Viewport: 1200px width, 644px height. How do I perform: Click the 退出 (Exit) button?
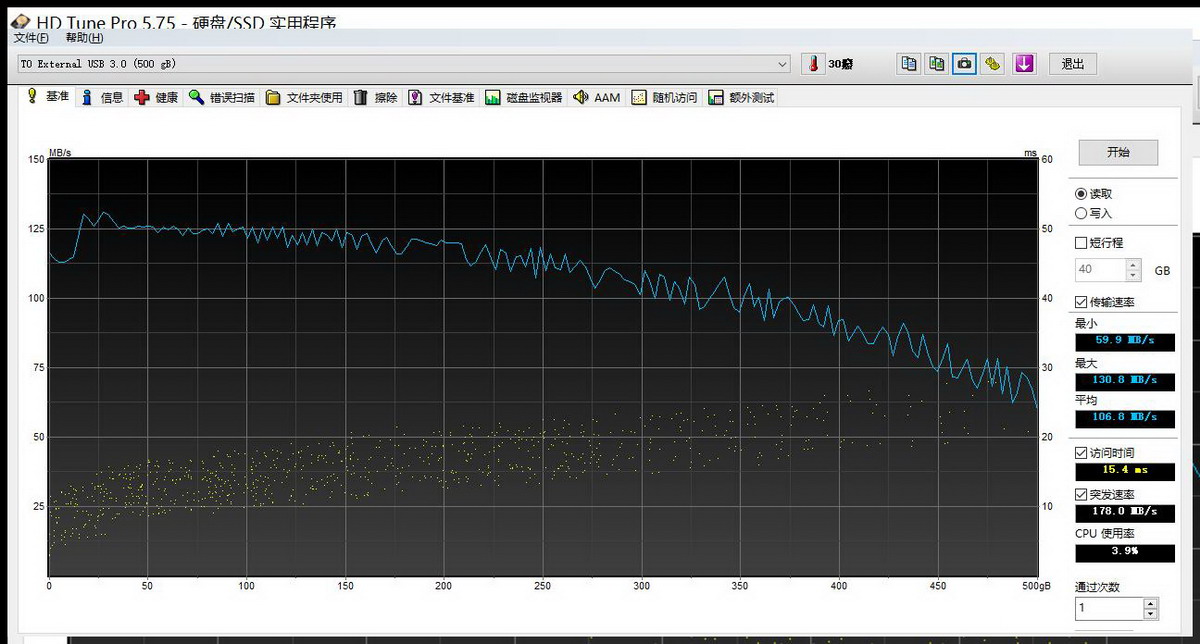tap(1072, 64)
